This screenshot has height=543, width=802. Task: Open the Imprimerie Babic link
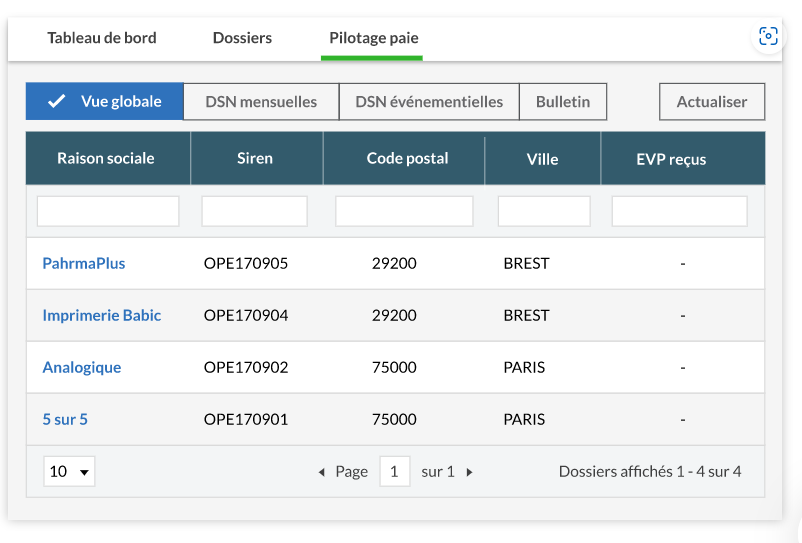point(101,315)
